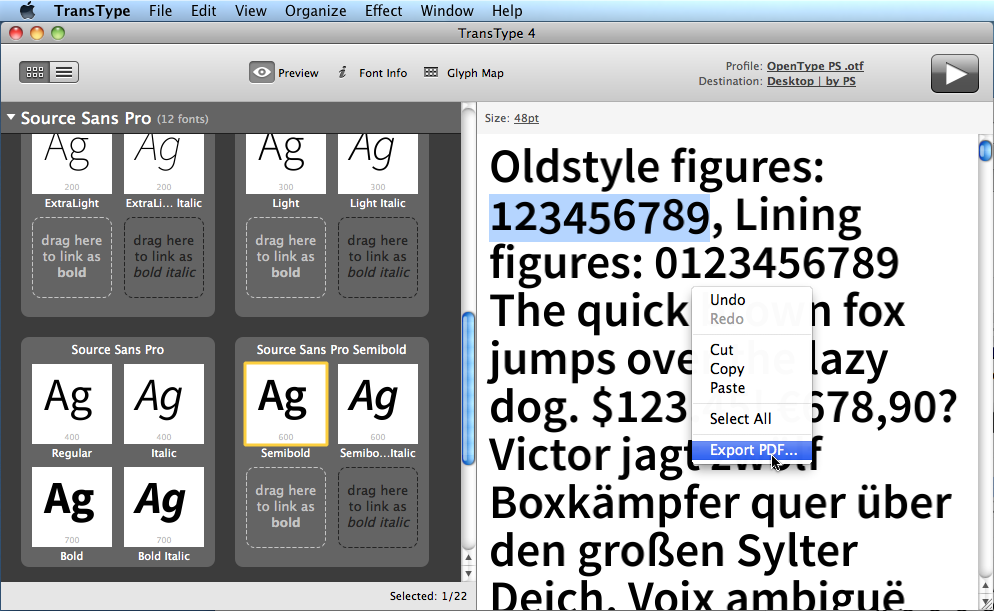
Task: Open the Apple menu
Action: point(27,11)
